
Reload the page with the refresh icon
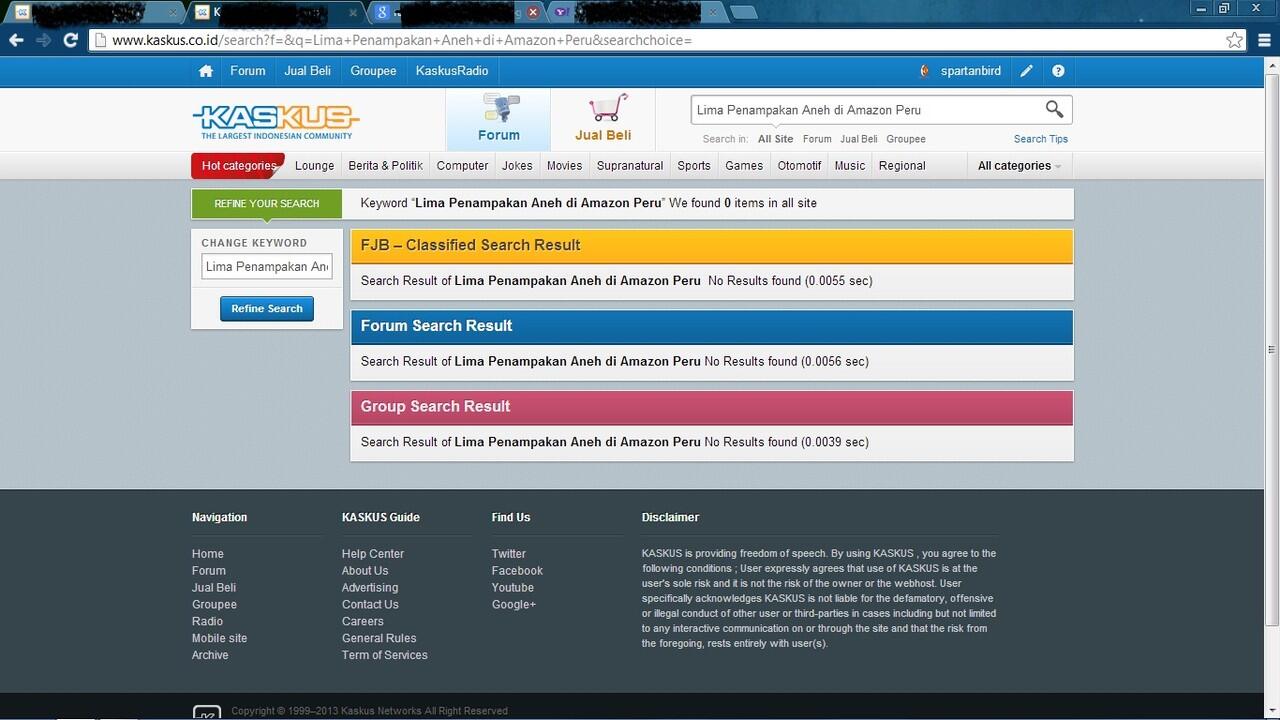click(x=70, y=40)
